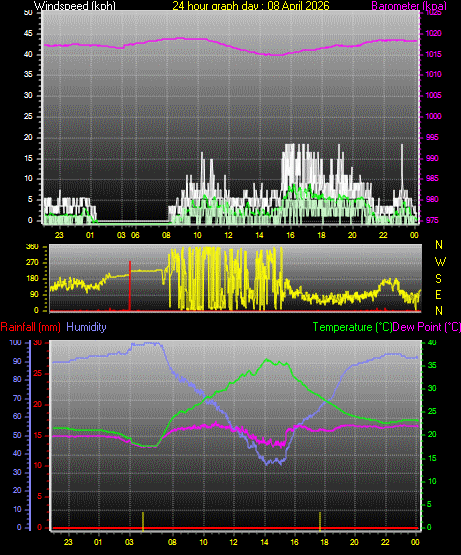Select the 1010 value on the barometer axis
461x555 pixels.
434,75
